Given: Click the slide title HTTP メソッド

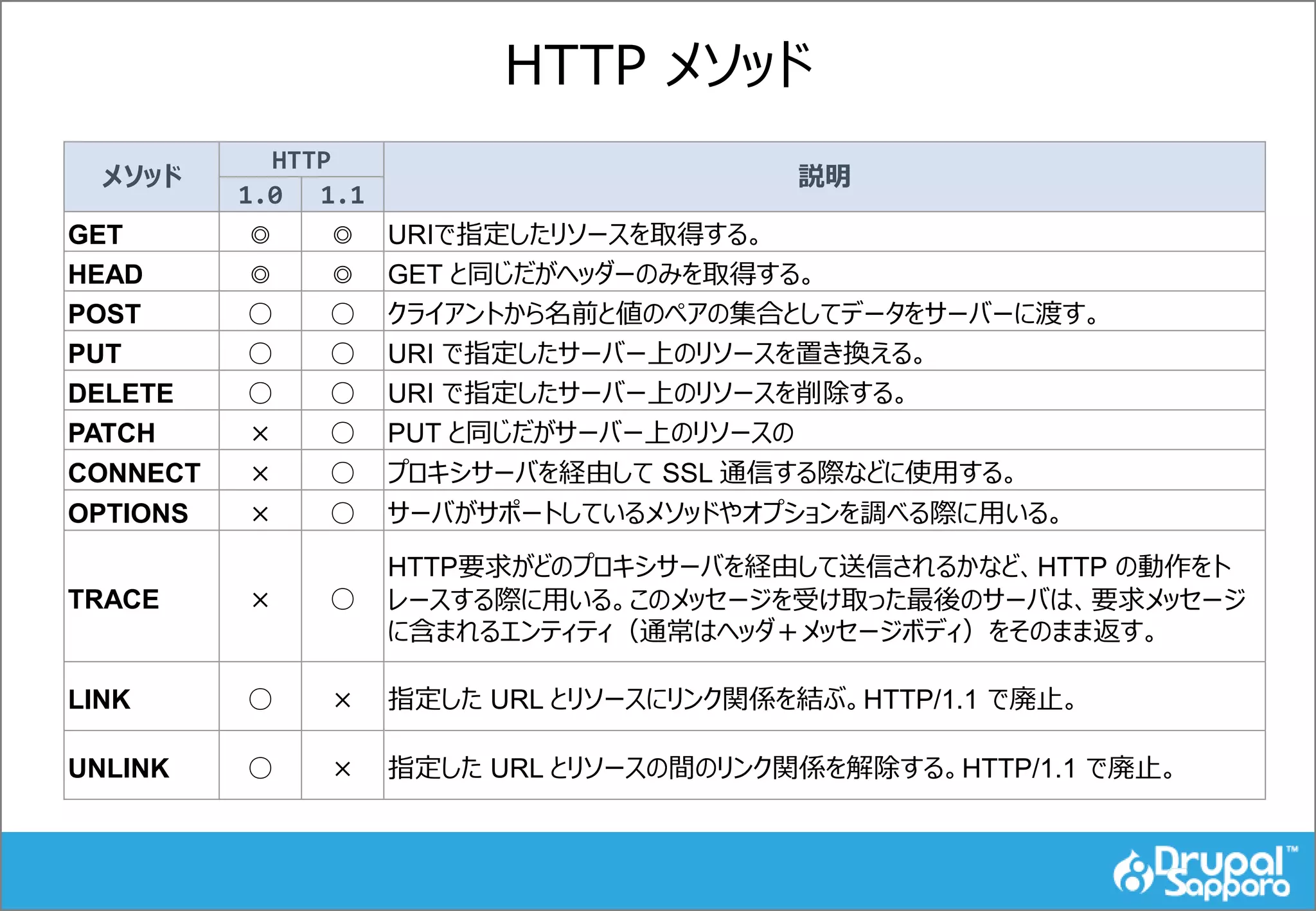Looking at the screenshot, I should 659,65.
